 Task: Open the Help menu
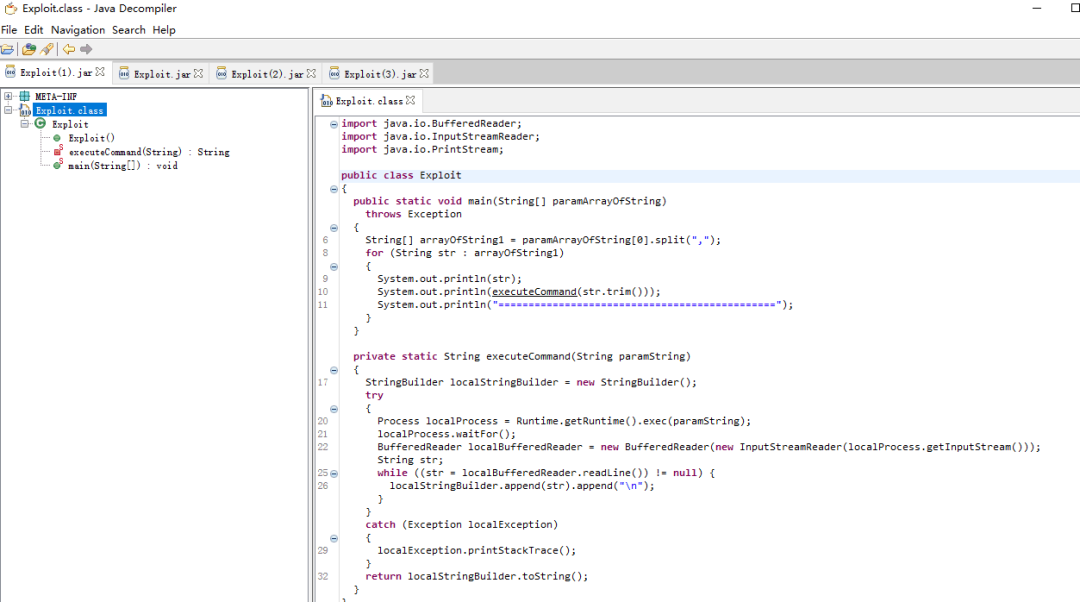pyautogui.click(x=164, y=30)
